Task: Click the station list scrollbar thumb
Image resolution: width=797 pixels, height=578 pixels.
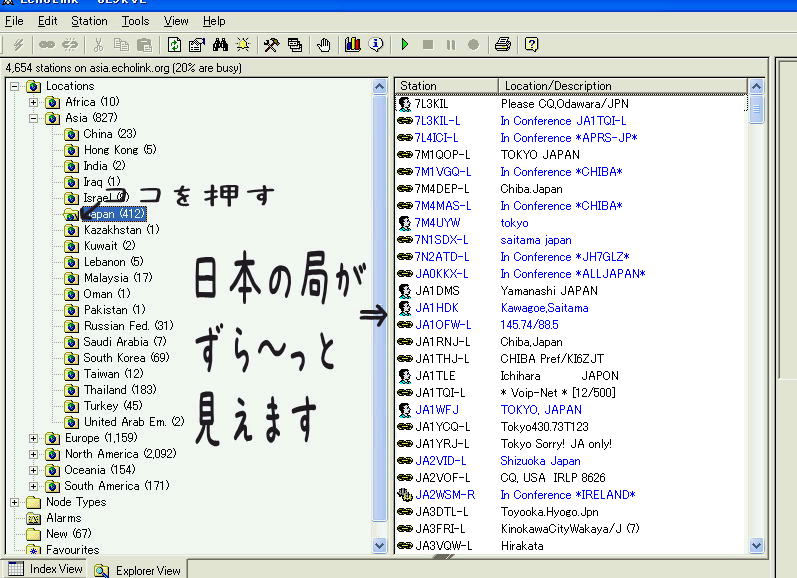Action: [x=756, y=109]
